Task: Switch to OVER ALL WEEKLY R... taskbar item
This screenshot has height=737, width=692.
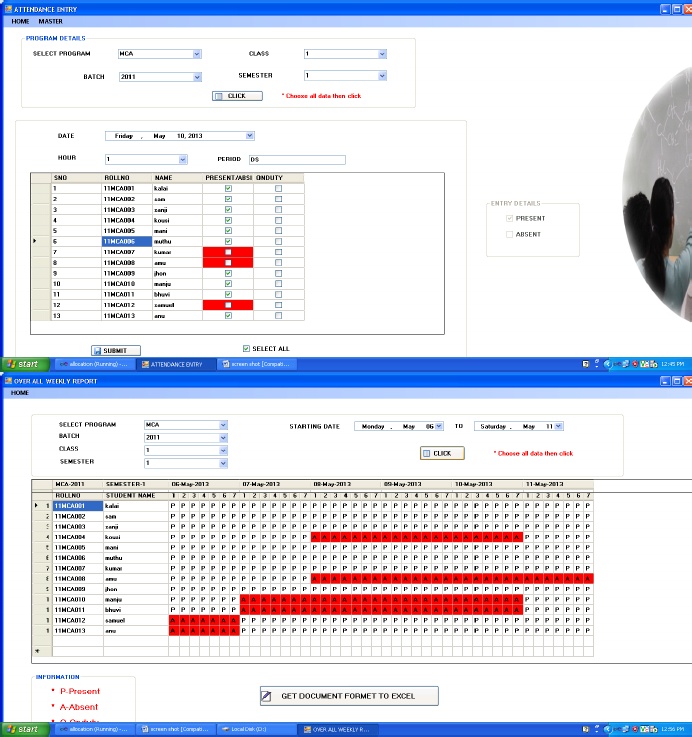Action: coord(338,729)
